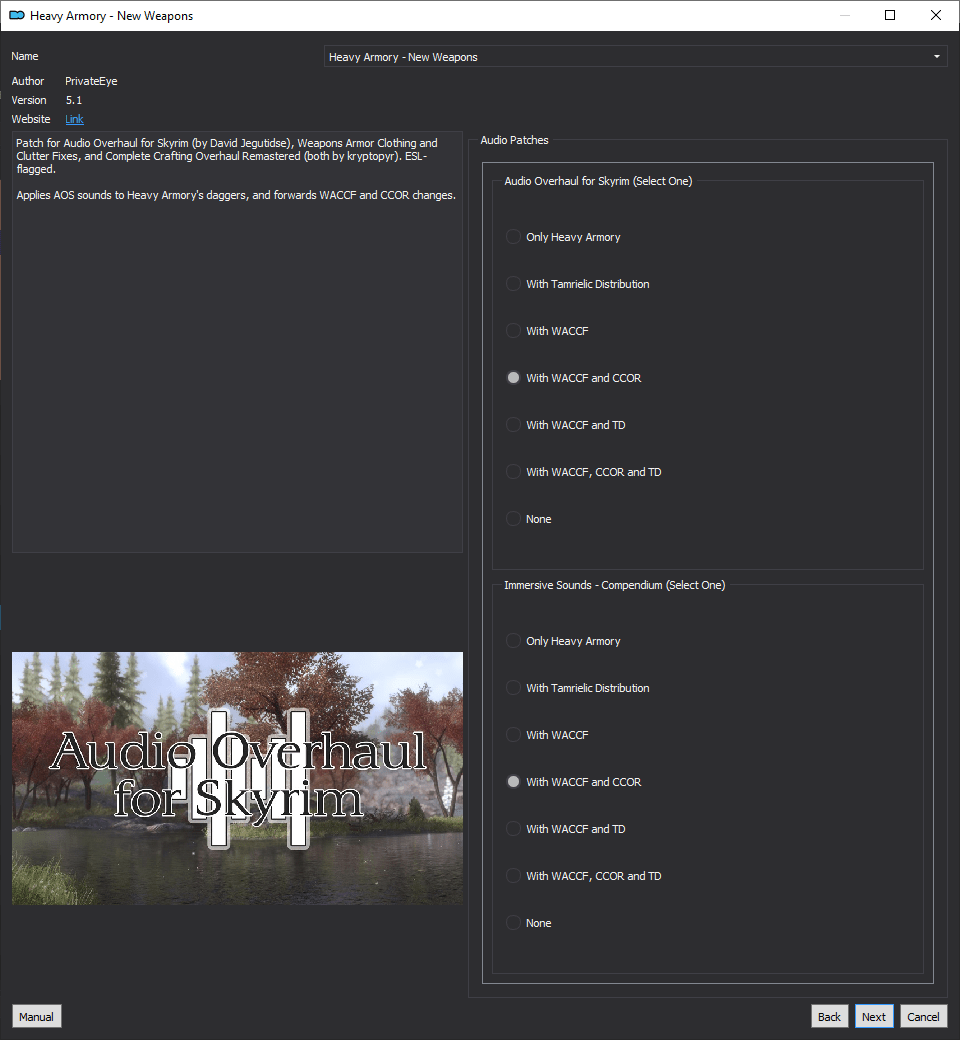Click the Immersive Sounds - Compendium (Select One) heading
This screenshot has height=1040, width=960.
(x=614, y=585)
